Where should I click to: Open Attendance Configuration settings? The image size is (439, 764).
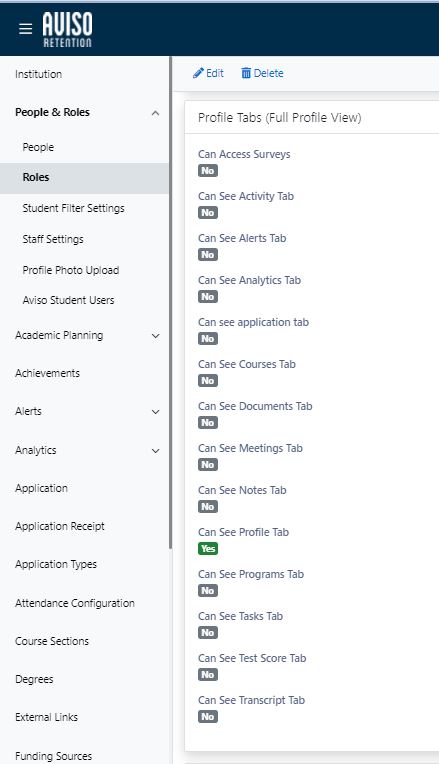point(75,603)
